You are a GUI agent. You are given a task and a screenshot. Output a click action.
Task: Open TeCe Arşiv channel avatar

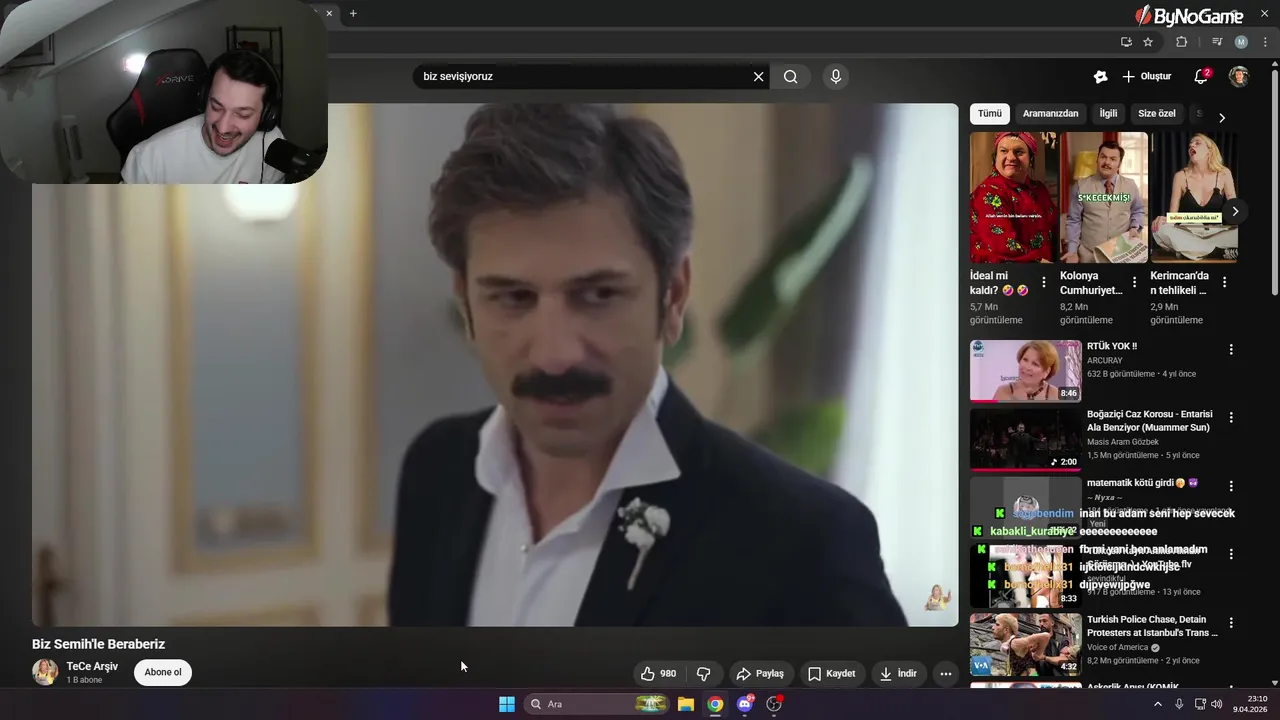[45, 672]
